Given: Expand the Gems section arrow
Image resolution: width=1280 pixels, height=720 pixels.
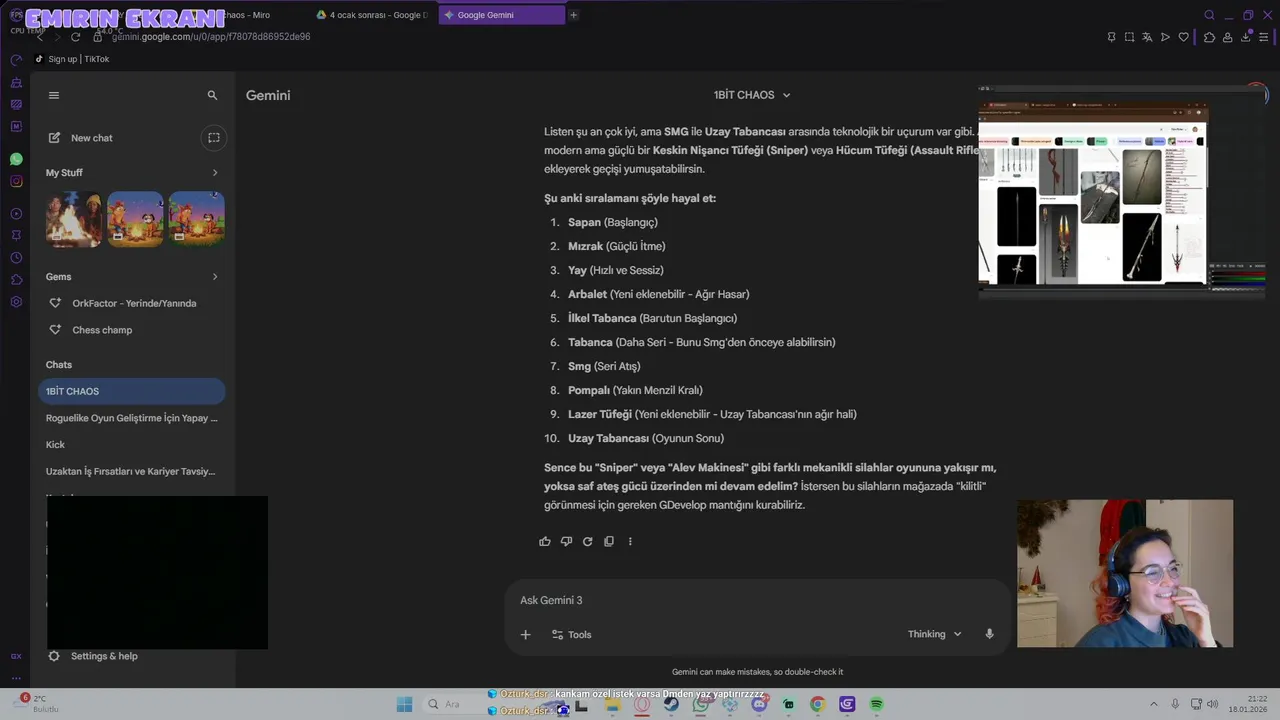Looking at the screenshot, I should (215, 277).
